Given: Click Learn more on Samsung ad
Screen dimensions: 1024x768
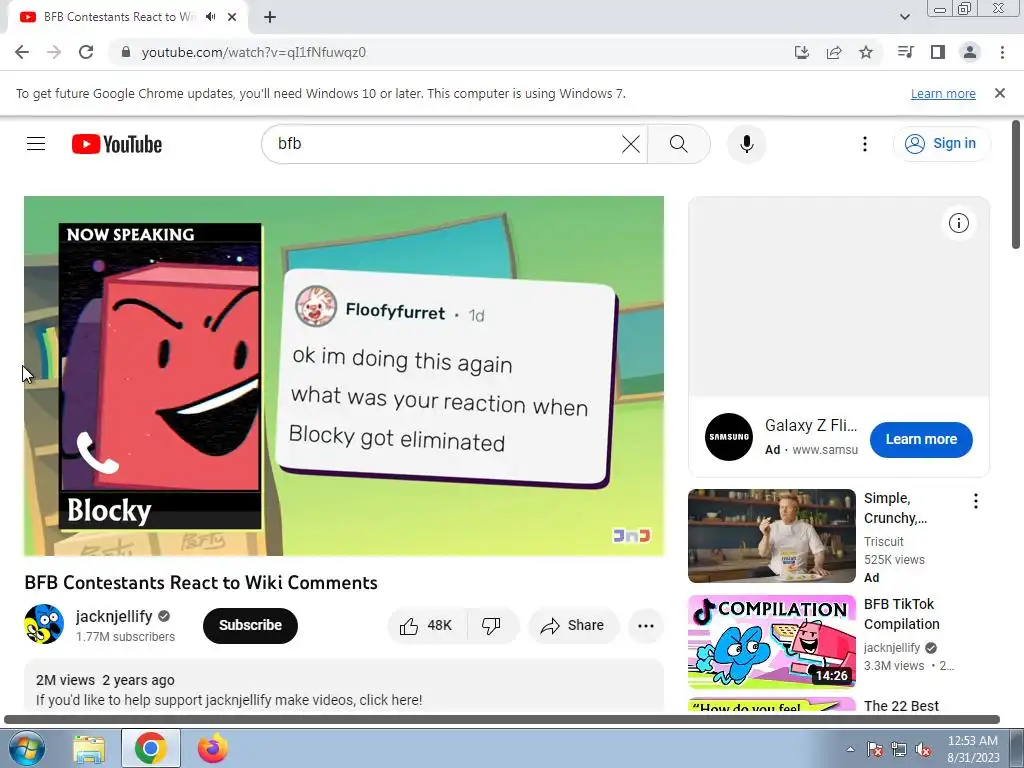Looking at the screenshot, I should 921,440.
